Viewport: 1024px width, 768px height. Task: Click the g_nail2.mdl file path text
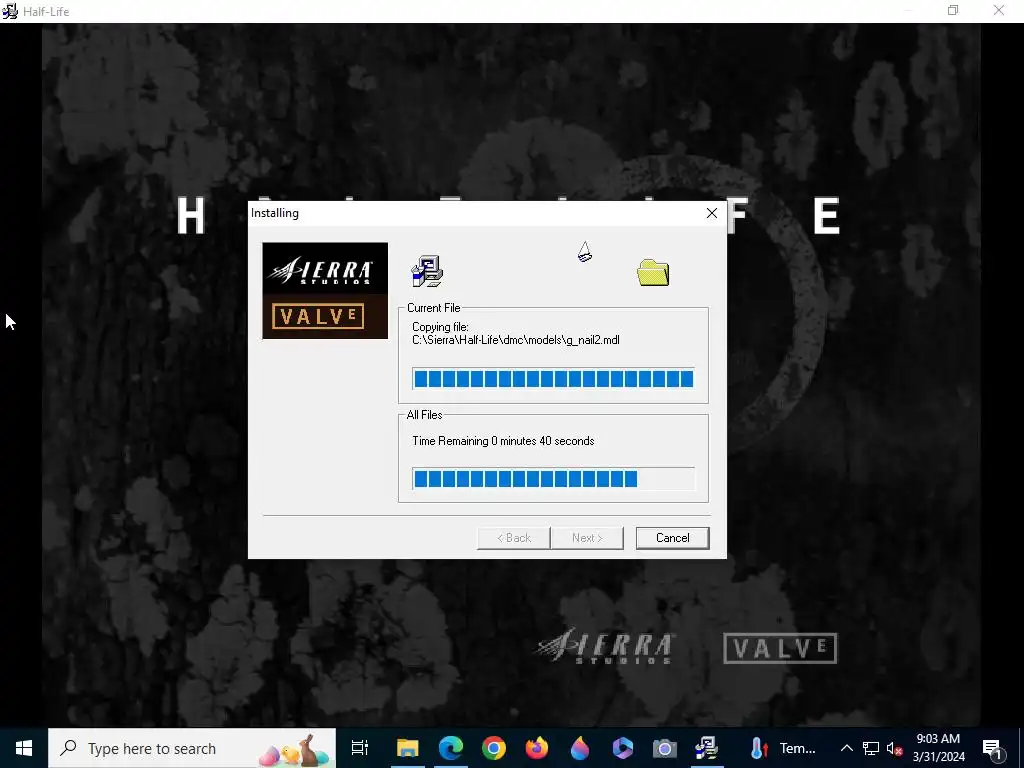pyautogui.click(x=516, y=340)
